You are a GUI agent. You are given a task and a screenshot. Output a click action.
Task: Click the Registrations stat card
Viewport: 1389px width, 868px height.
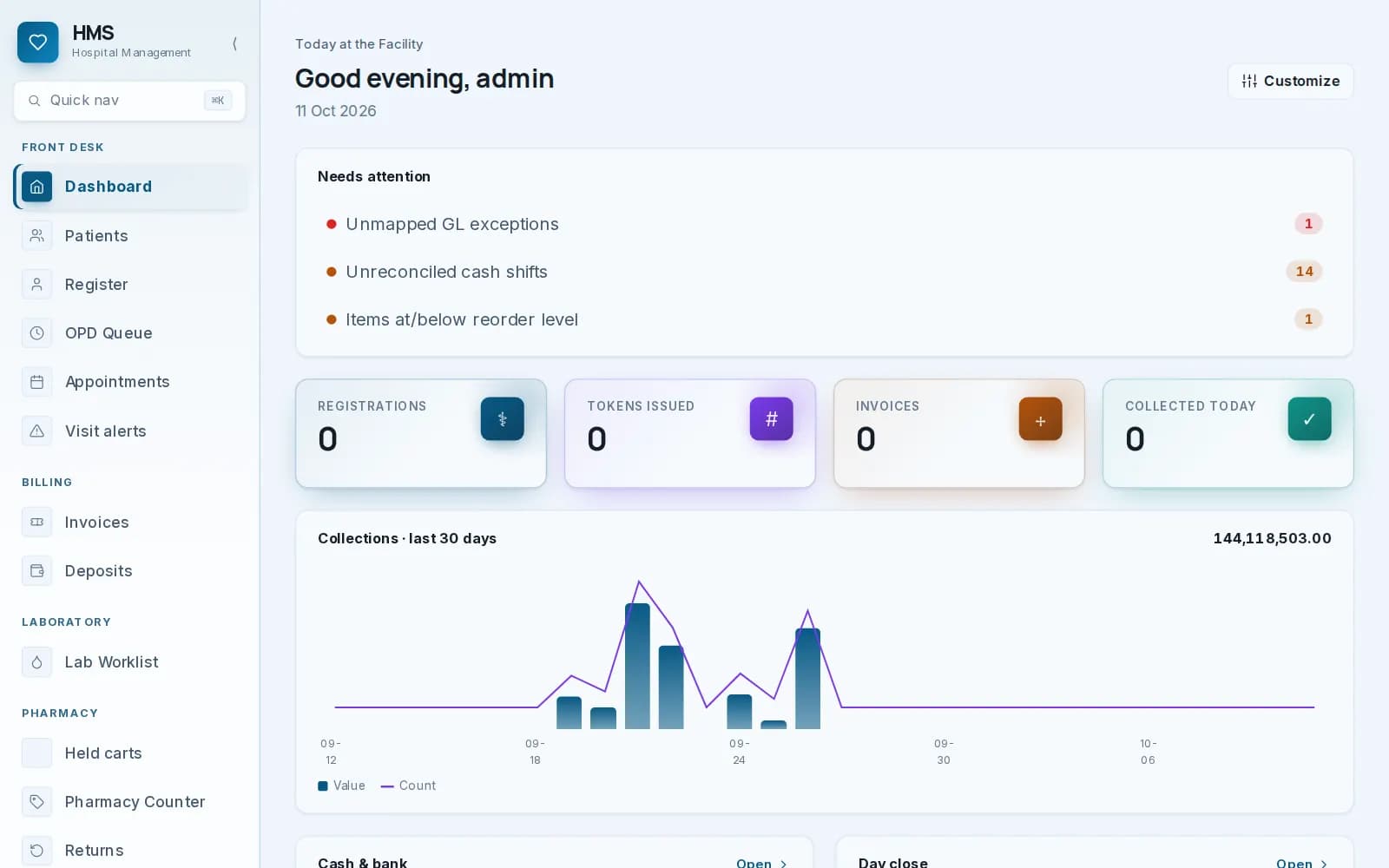421,433
